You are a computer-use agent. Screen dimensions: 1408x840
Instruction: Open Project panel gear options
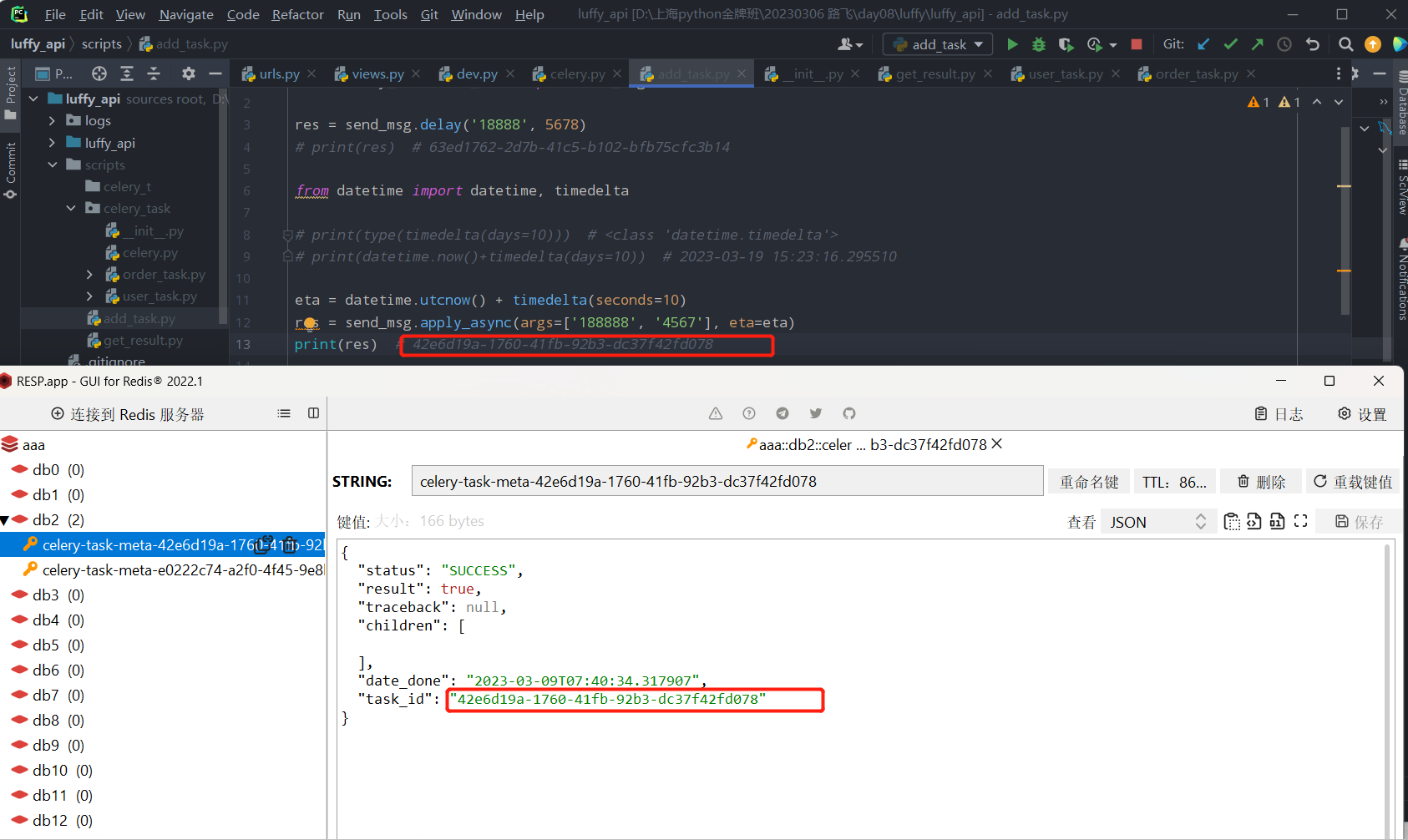tap(189, 73)
